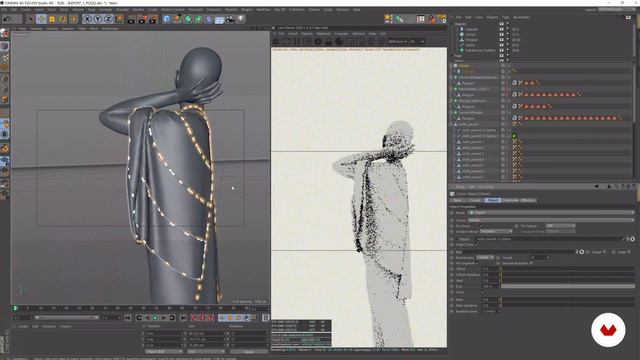Open the Object (Rel) coordinates dropdown
Image resolution: width=640 pixels, height=360 pixels.
coord(164,351)
